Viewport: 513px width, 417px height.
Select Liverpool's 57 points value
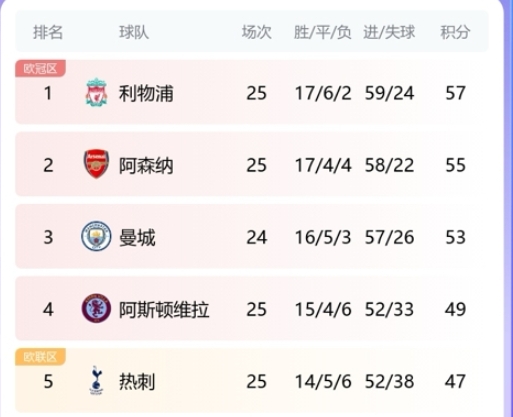click(x=455, y=93)
